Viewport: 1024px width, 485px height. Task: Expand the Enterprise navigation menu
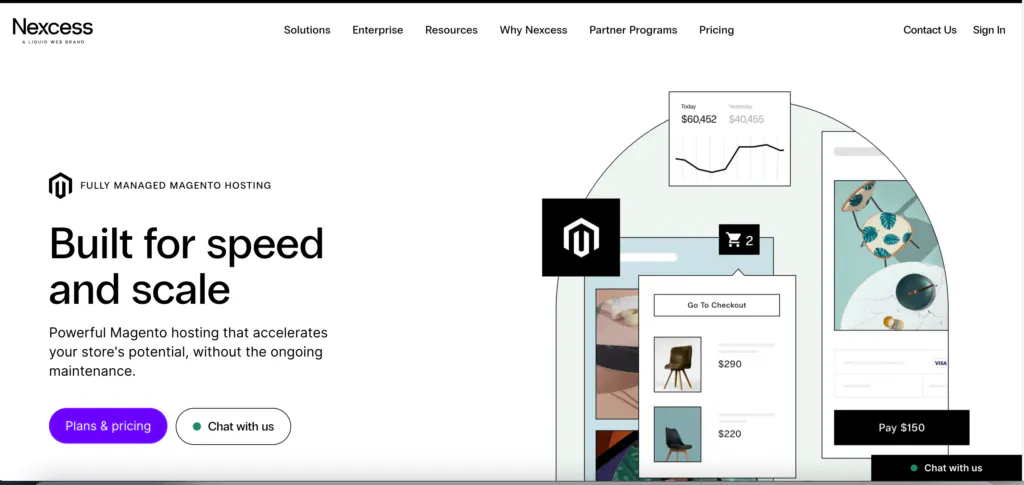click(377, 30)
